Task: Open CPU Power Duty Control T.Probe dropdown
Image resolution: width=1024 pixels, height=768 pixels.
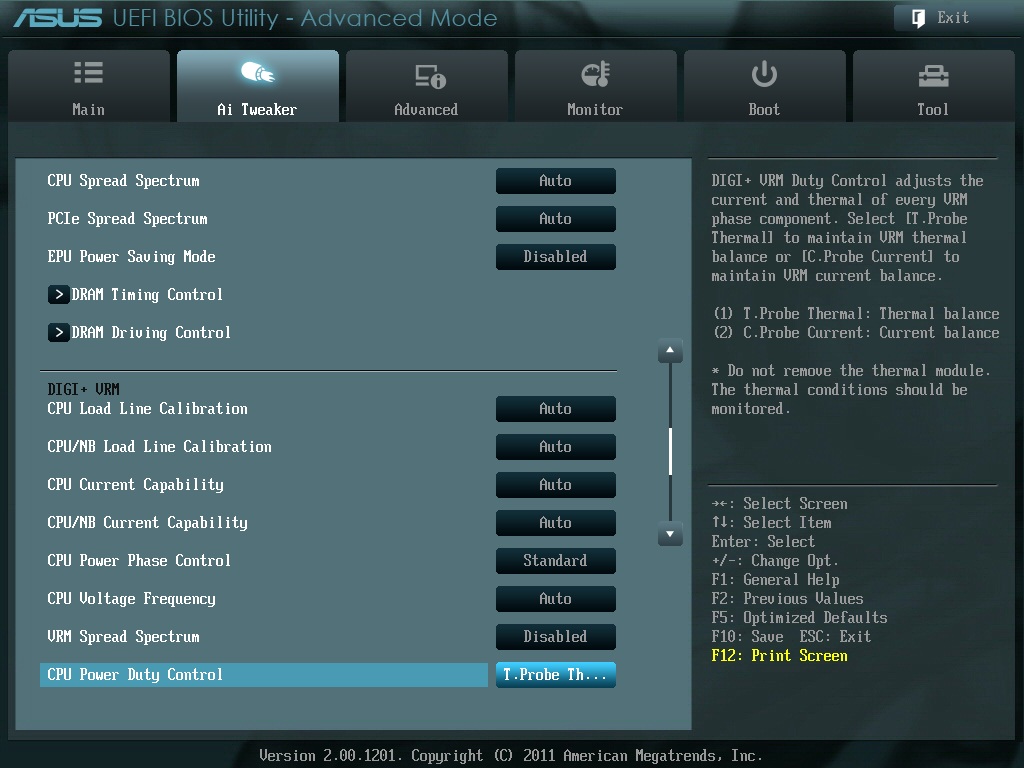Action: (556, 675)
